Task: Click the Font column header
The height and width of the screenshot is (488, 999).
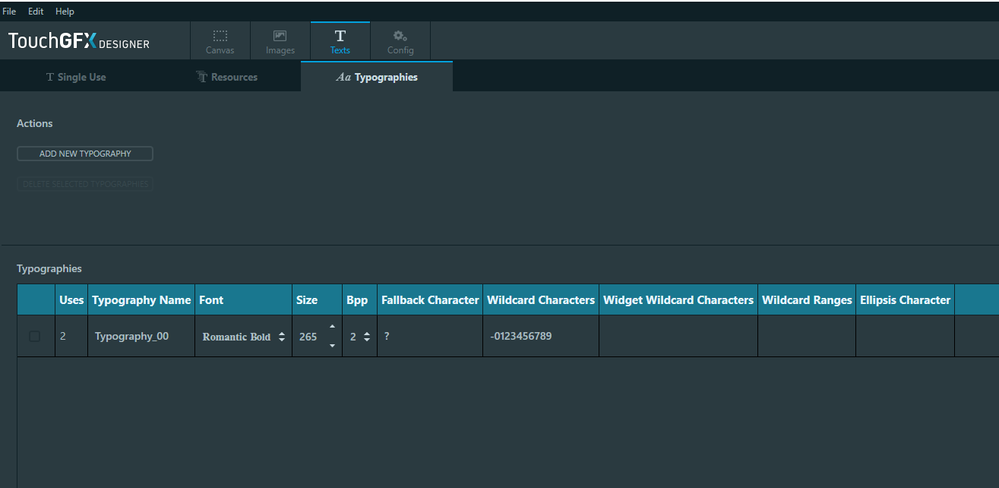Action: pyautogui.click(x=244, y=299)
